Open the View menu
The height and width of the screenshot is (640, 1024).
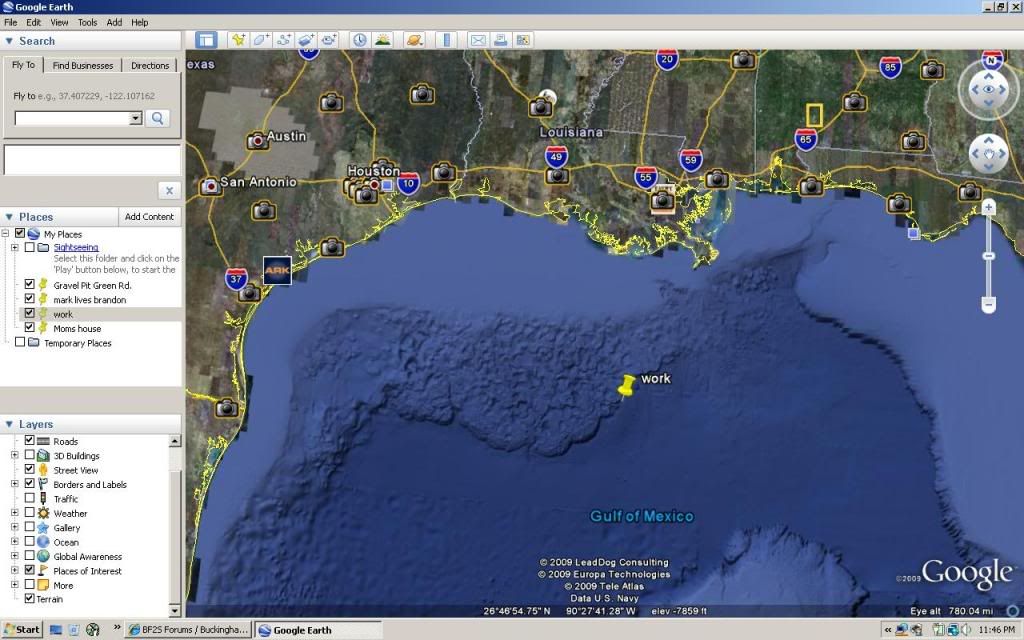tap(59, 22)
